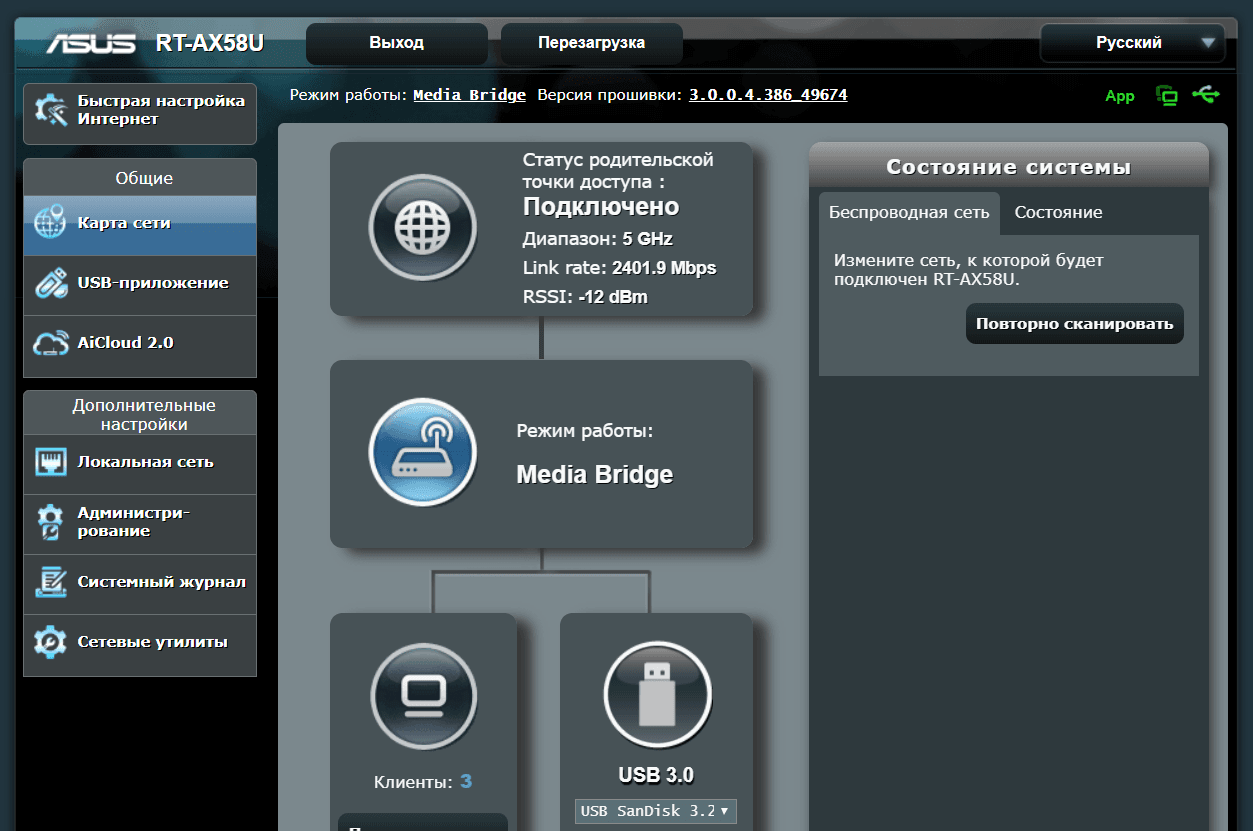Click the Диапазон: 5 GHz text
1253x831 pixels.
(x=598, y=239)
